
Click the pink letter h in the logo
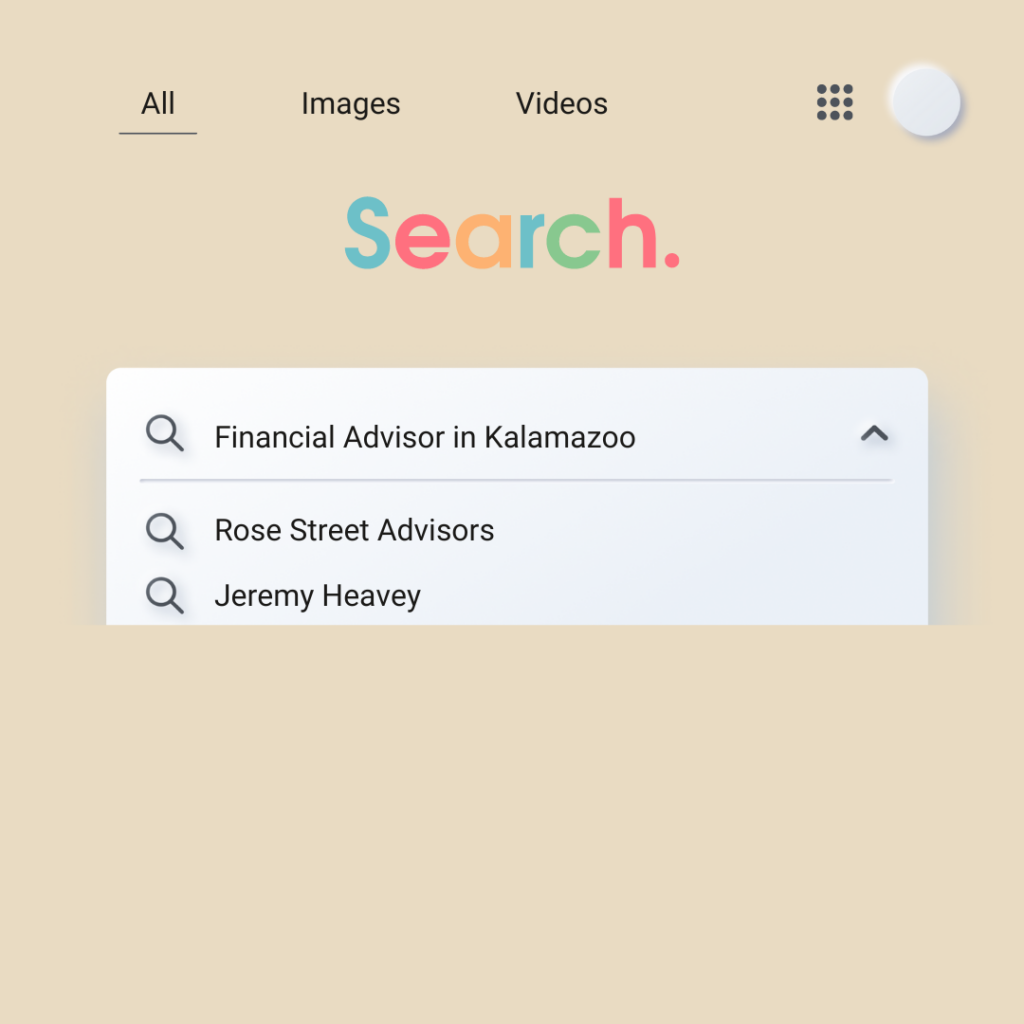tap(632, 233)
